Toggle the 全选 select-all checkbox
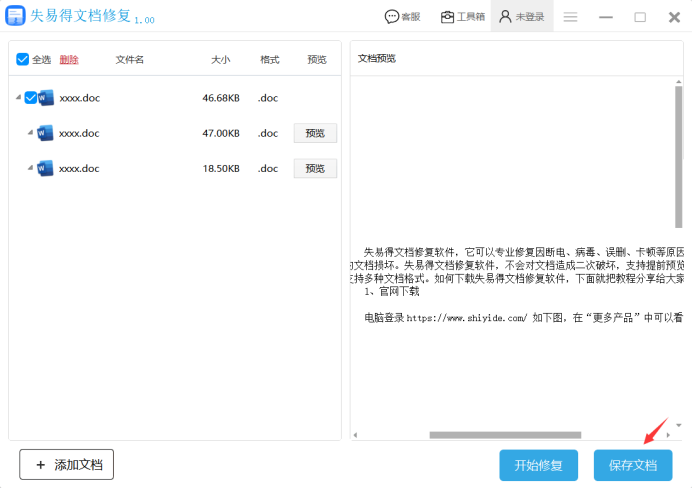692x488 pixels. coord(23,60)
